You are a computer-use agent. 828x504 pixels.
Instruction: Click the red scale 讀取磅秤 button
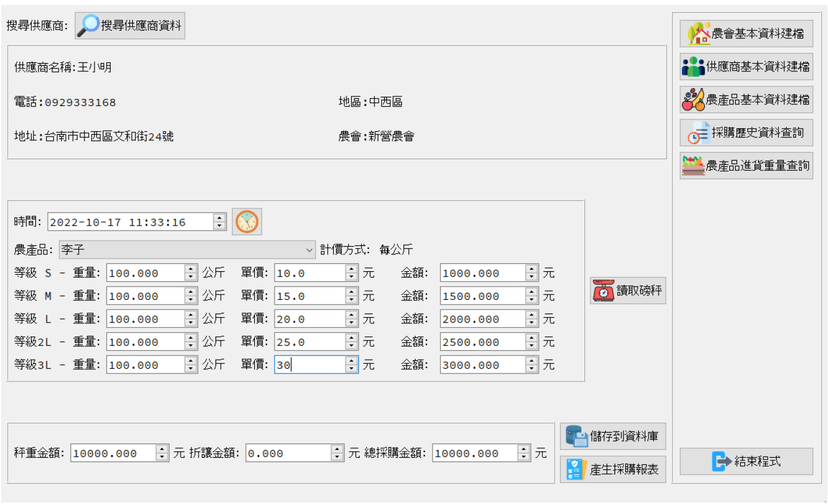click(x=627, y=290)
